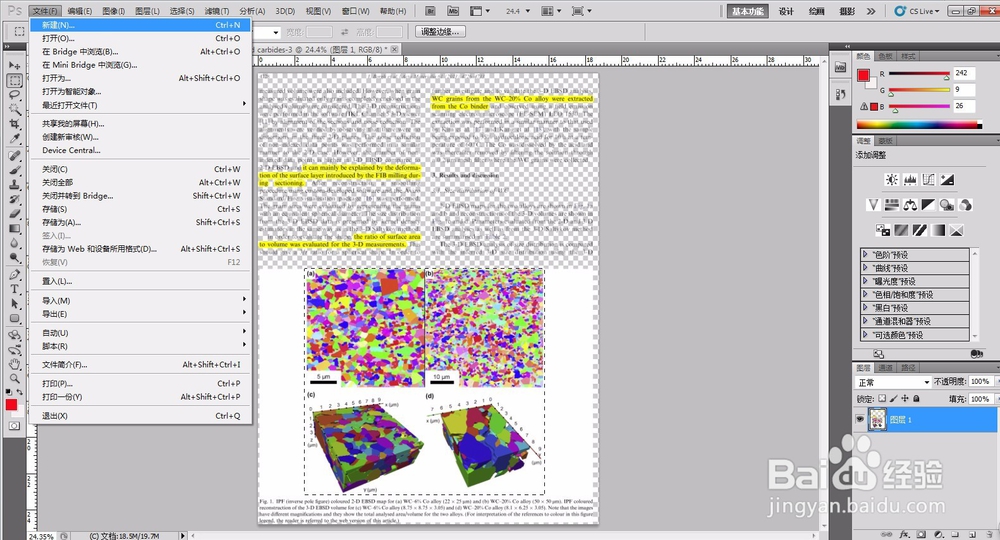
Task: Select the Clone Stamp tool
Action: (15, 184)
